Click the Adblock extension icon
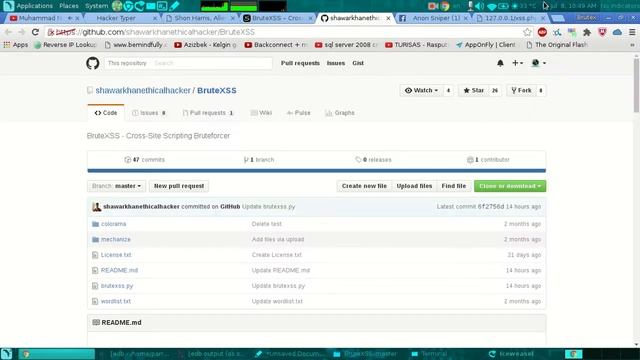Screen dimensions: 640x360 pos(542,32)
